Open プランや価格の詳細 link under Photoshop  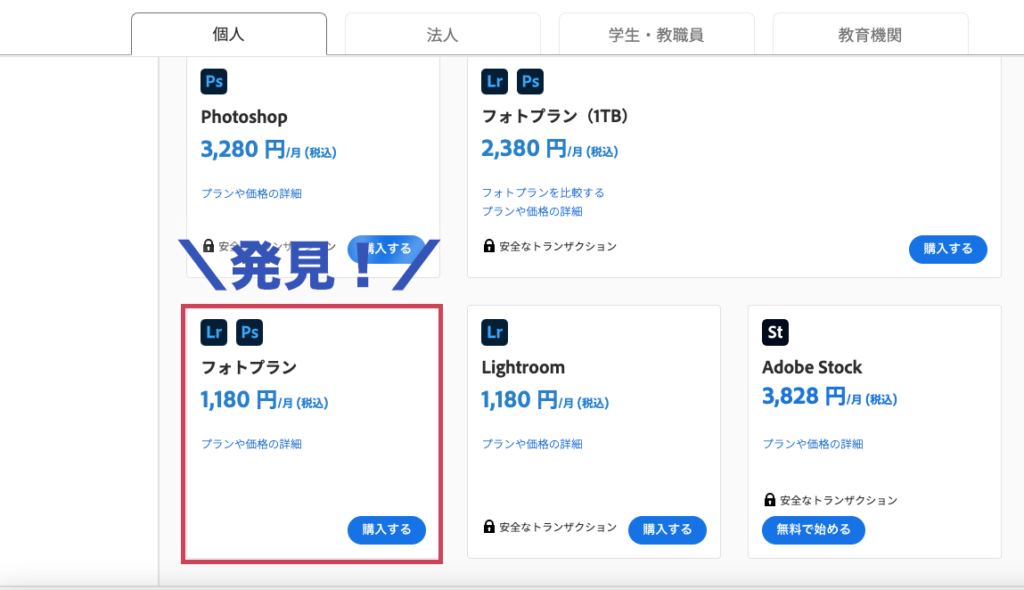tap(251, 193)
